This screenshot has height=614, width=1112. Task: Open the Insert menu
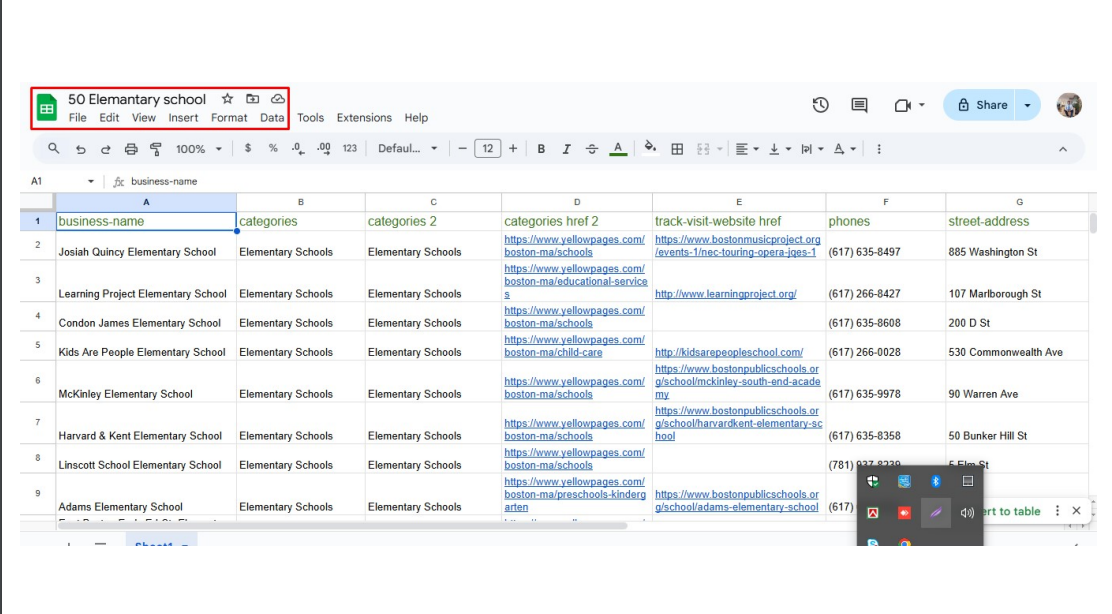[x=183, y=118]
